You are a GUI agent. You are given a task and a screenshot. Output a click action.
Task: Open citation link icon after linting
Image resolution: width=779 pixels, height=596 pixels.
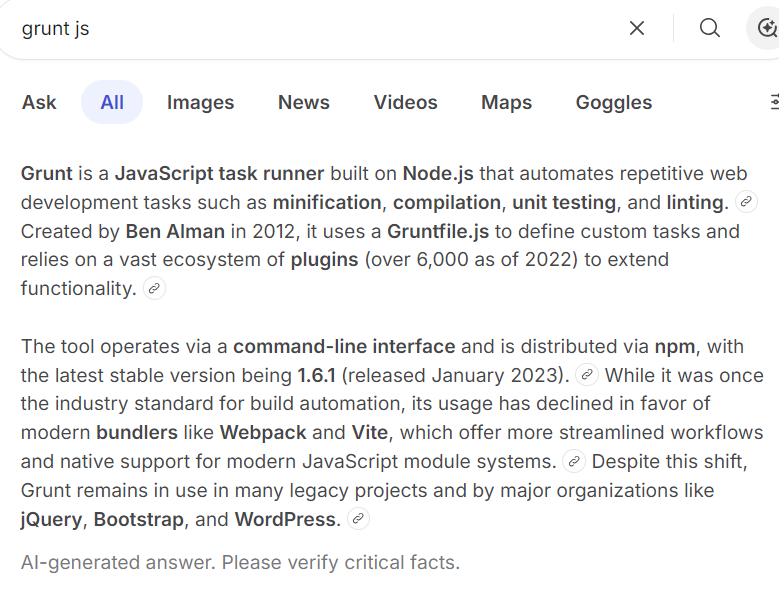pyautogui.click(x=746, y=202)
